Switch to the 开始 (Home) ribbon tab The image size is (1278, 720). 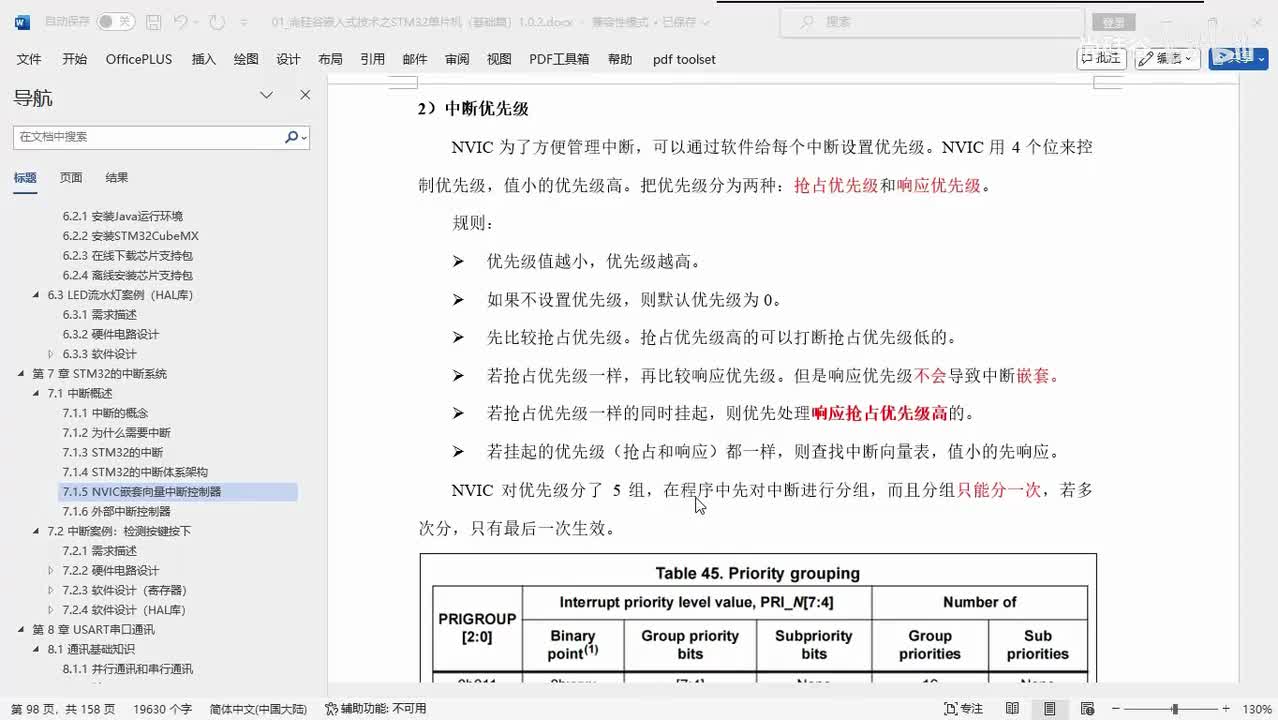[x=74, y=59]
